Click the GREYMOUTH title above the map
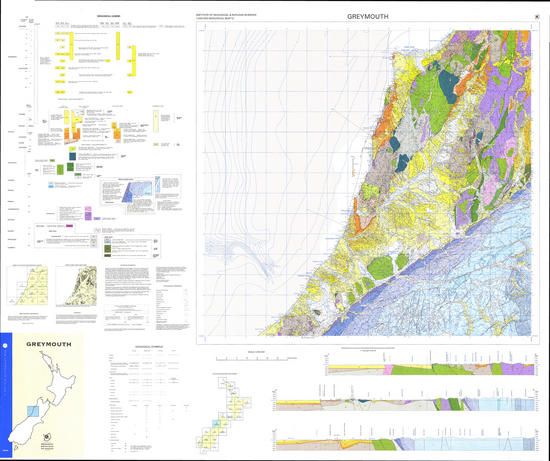Screen dimensions: 550x461 (x=368, y=16)
